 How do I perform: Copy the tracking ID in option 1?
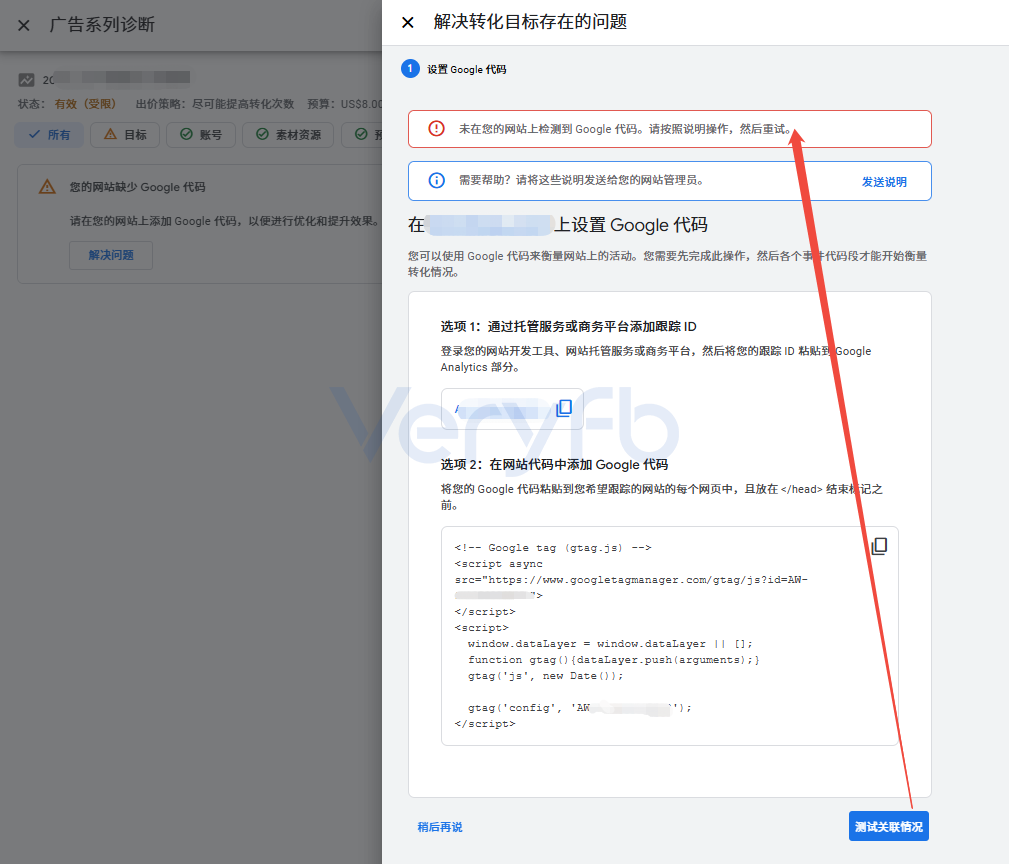[564, 408]
